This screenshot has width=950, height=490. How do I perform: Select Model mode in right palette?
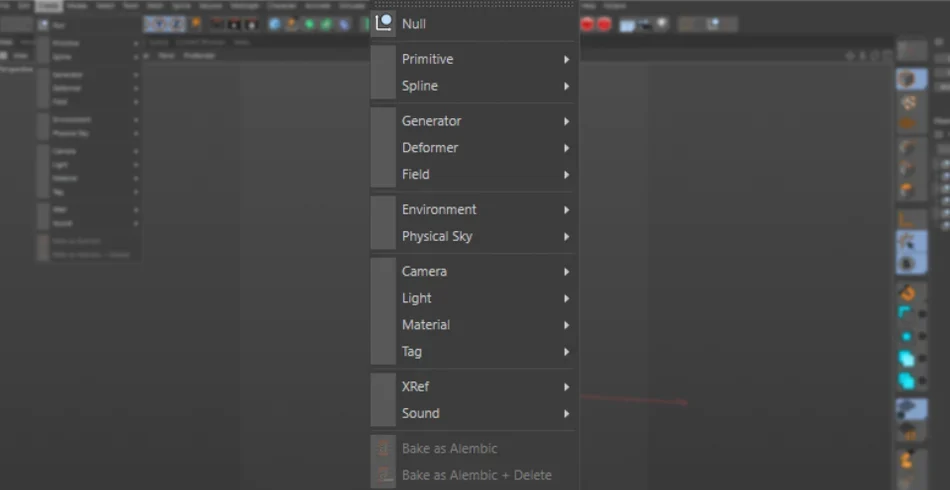907,79
